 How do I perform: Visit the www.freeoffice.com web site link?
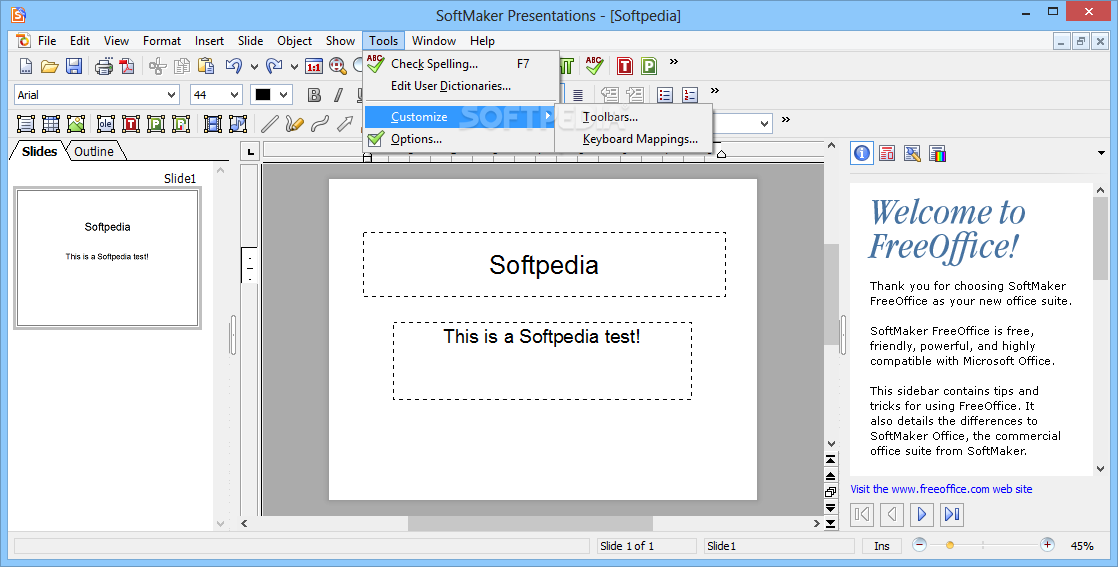click(941, 489)
